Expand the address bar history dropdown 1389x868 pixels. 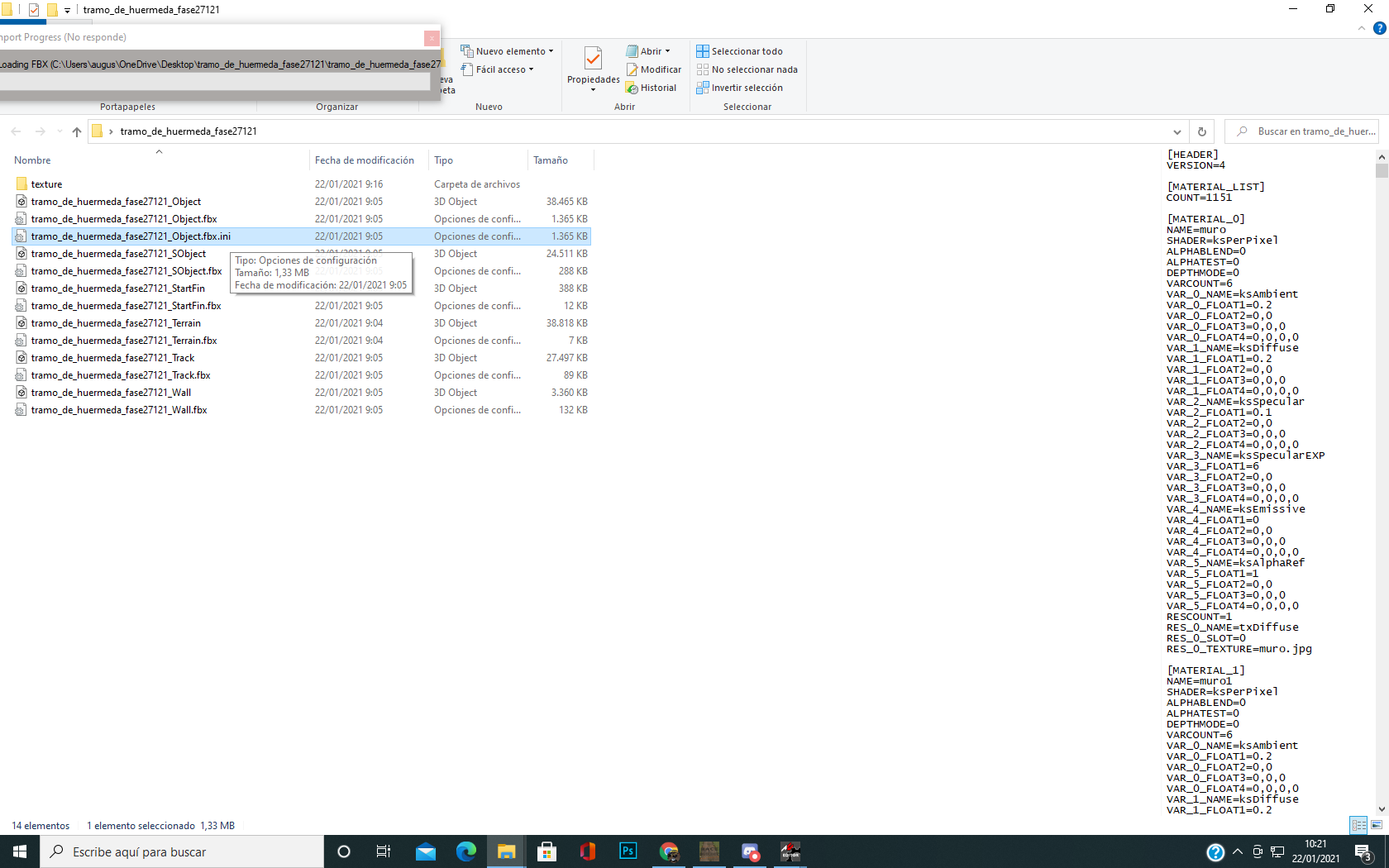click(1177, 131)
